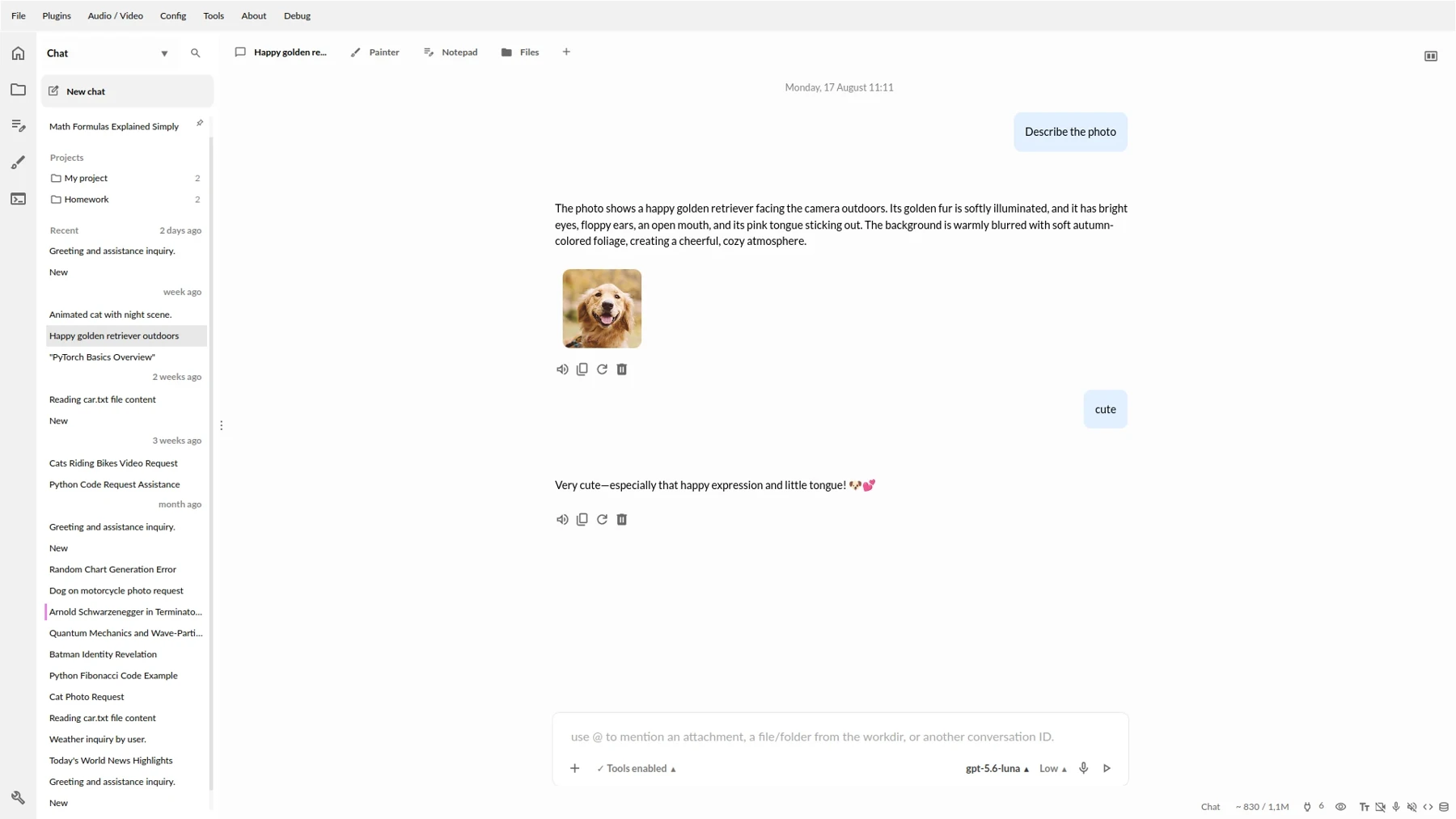The image size is (1456, 819).
Task: Send message with the play arrow button
Action: pyautogui.click(x=1107, y=769)
